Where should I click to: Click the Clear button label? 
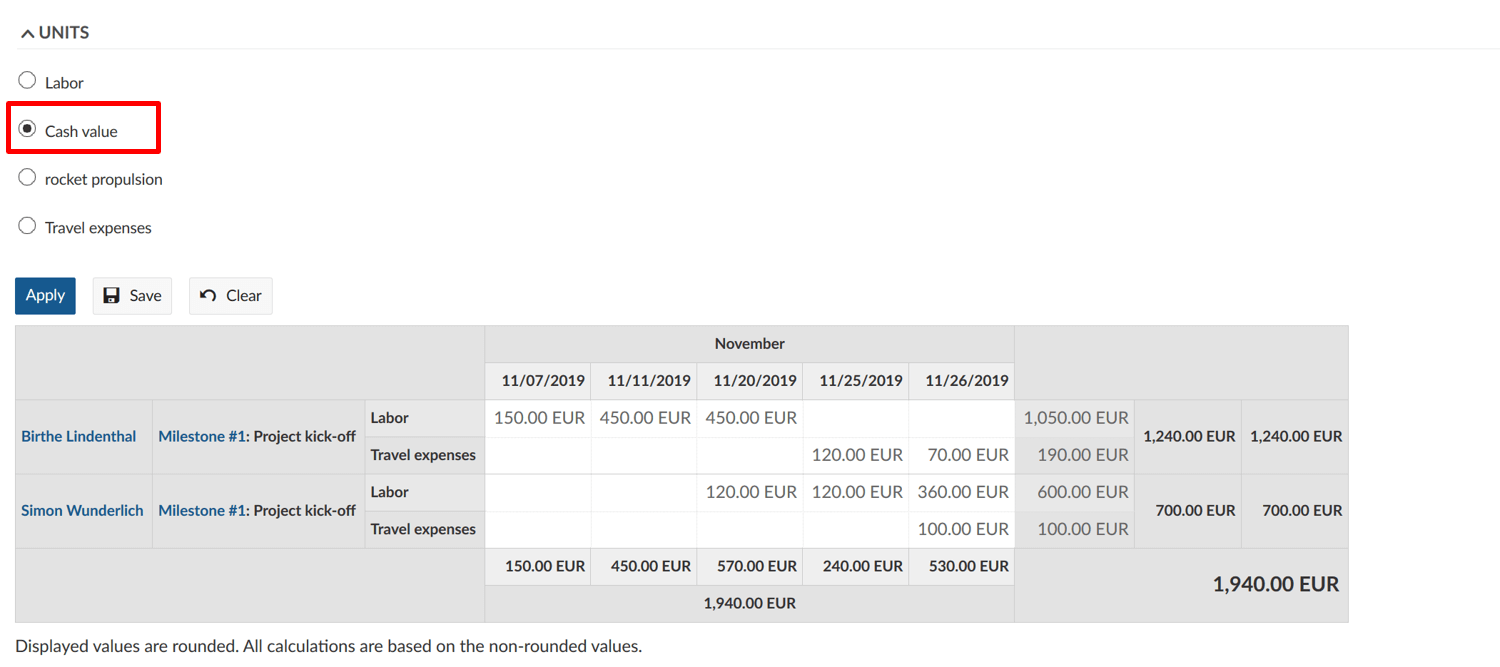(x=244, y=296)
